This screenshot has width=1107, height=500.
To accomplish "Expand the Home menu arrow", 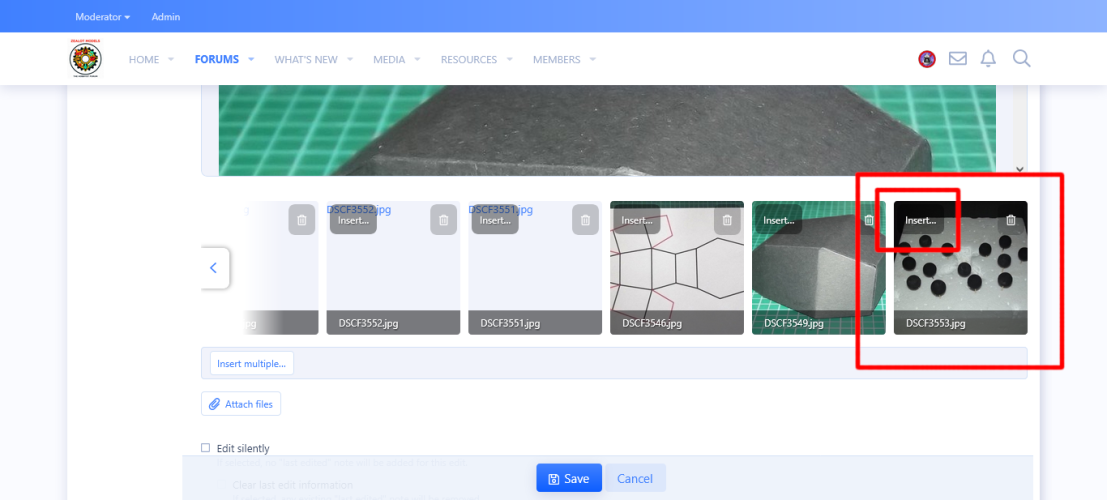I will [x=171, y=59].
